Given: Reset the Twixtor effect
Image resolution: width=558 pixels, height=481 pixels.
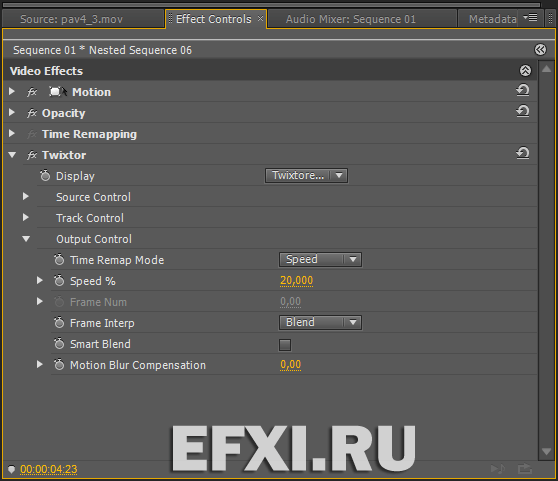Looking at the screenshot, I should [522, 153].
